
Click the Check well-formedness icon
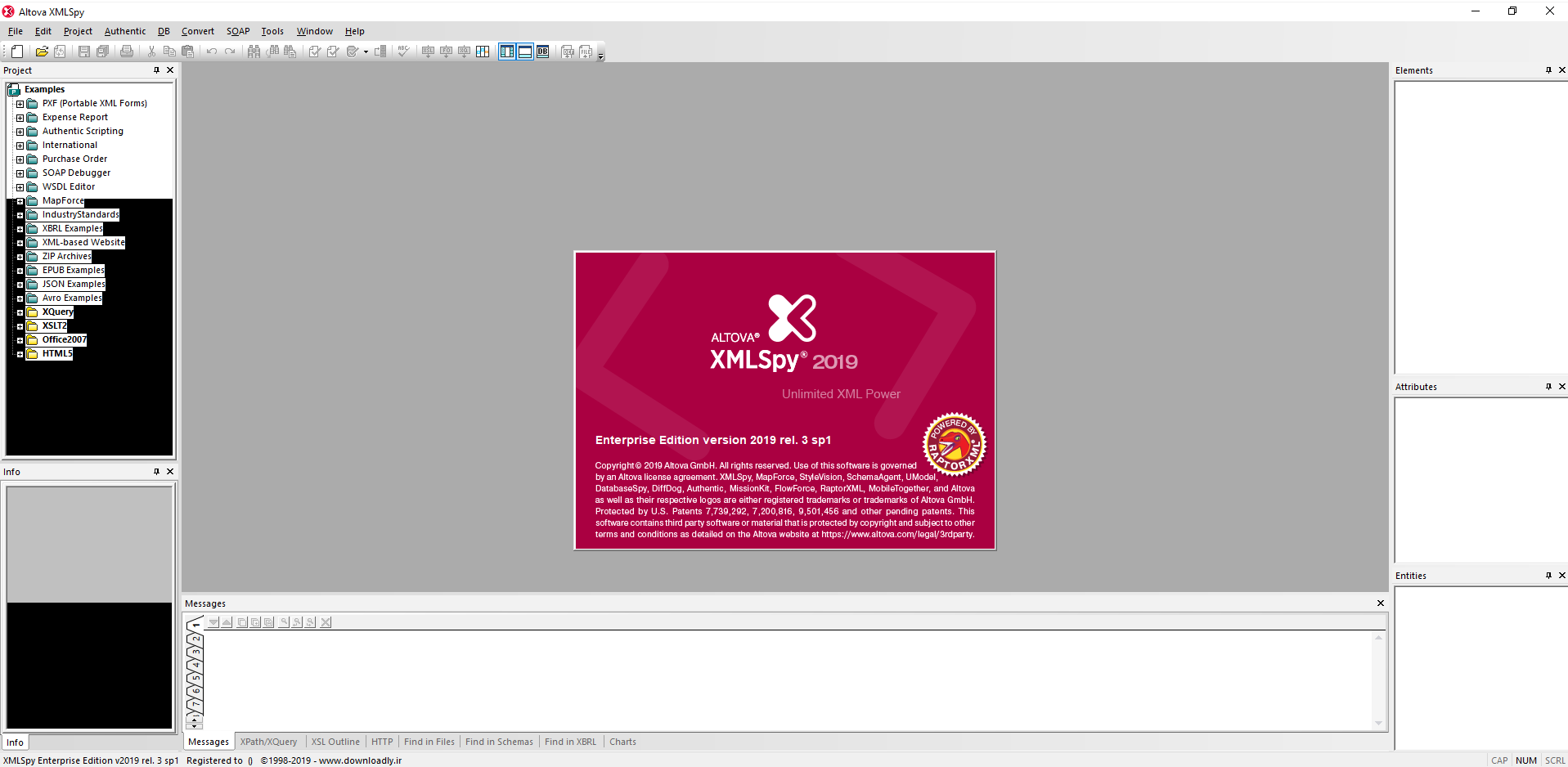pos(315,52)
